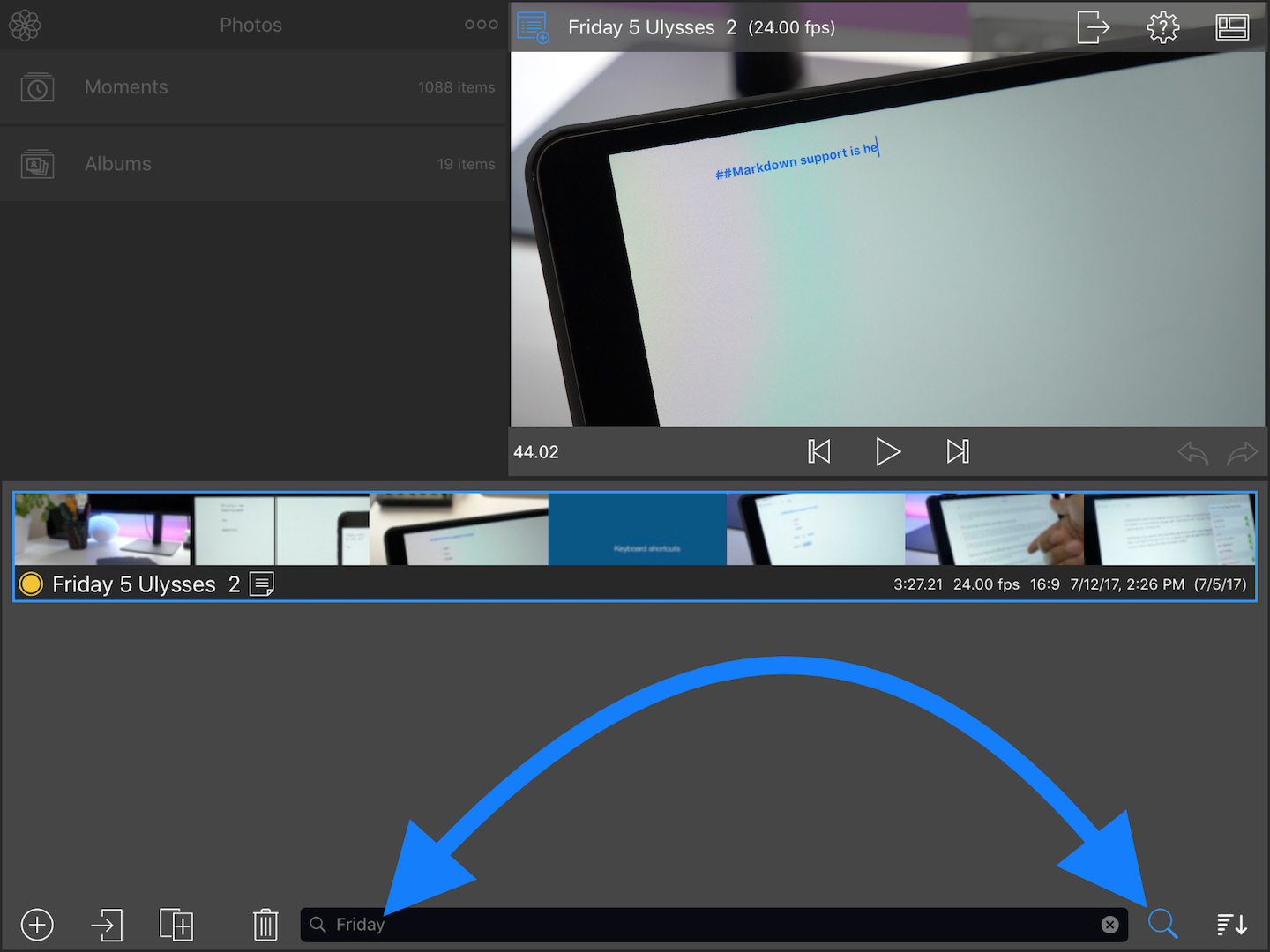This screenshot has width=1270, height=952.
Task: Click the layout switcher icon top right
Action: (x=1232, y=26)
